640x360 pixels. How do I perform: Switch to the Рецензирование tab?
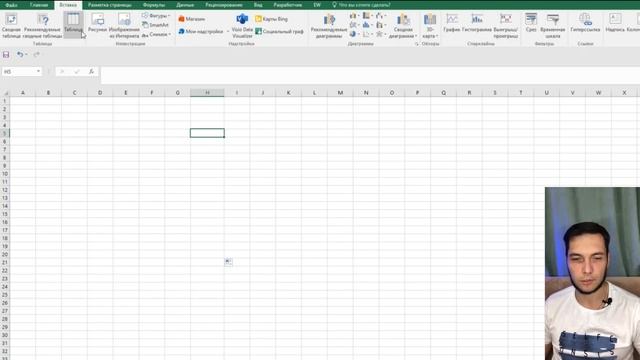pyautogui.click(x=224, y=5)
